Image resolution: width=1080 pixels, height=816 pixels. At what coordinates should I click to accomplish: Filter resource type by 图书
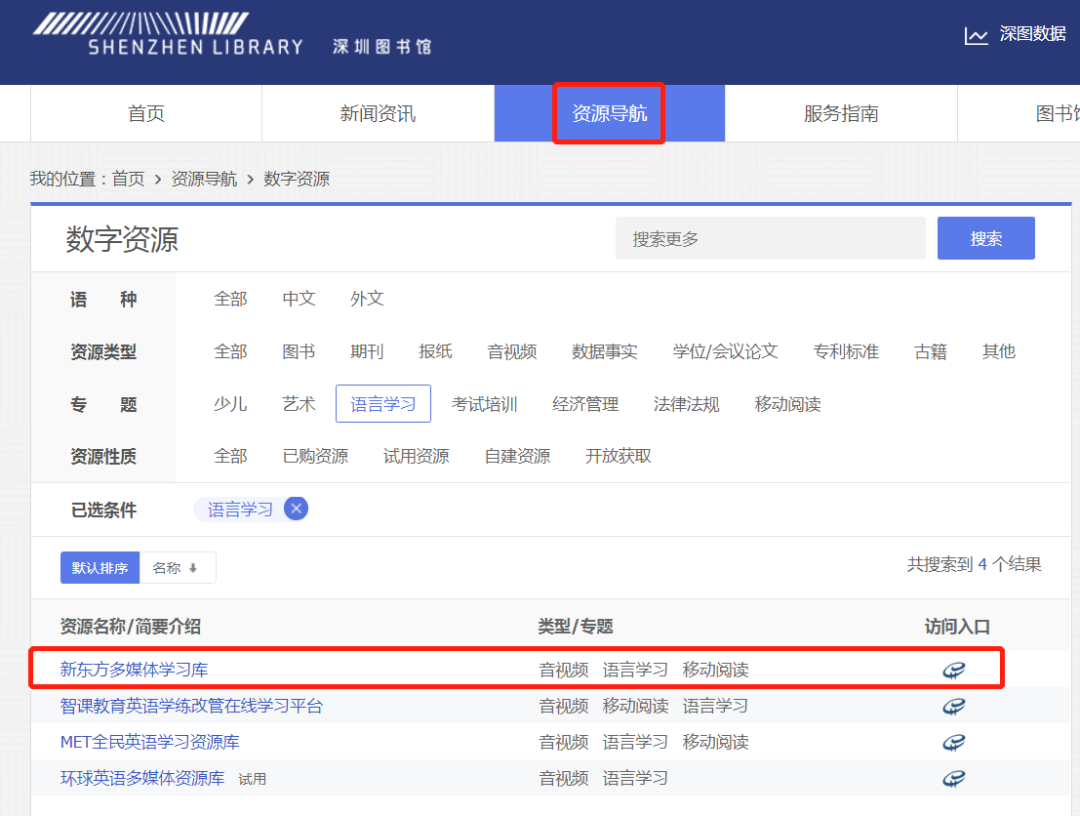(x=299, y=352)
